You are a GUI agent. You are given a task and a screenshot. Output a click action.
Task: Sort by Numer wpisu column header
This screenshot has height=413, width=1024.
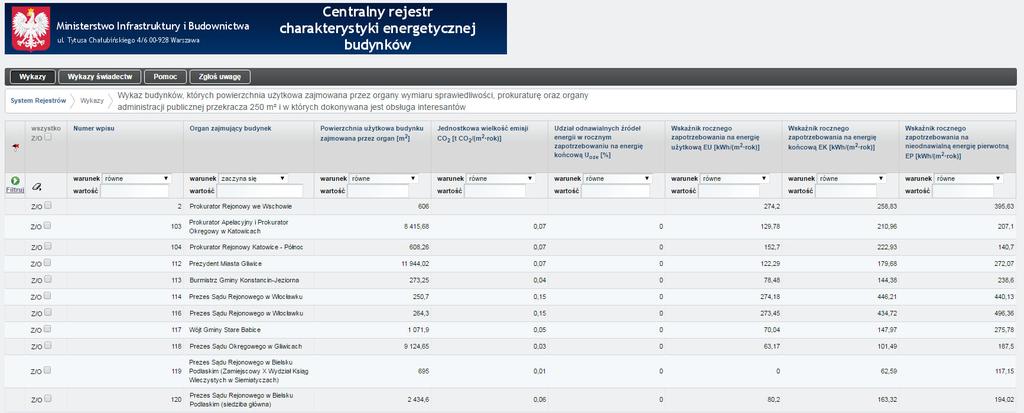tap(94, 129)
